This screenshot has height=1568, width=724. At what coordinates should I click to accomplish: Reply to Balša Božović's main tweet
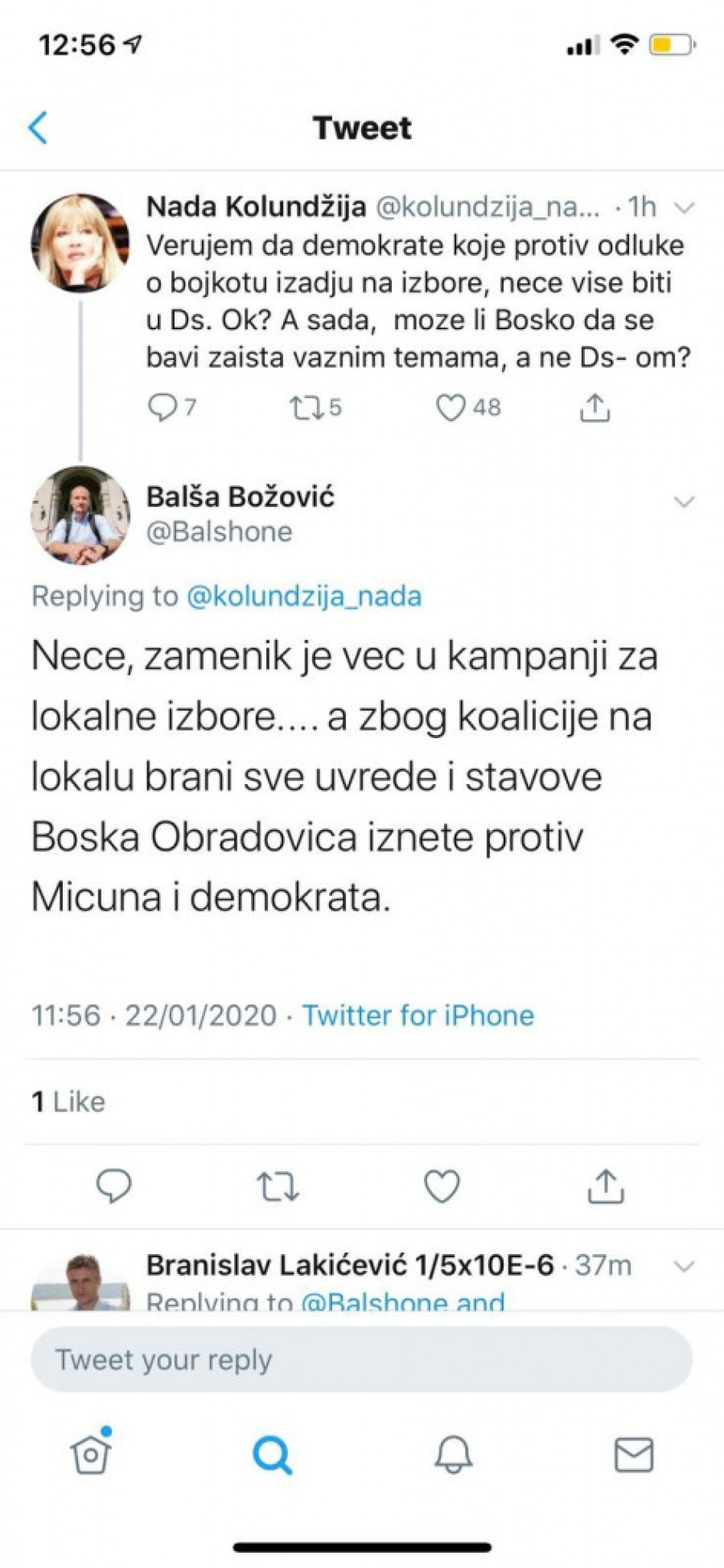113,1186
